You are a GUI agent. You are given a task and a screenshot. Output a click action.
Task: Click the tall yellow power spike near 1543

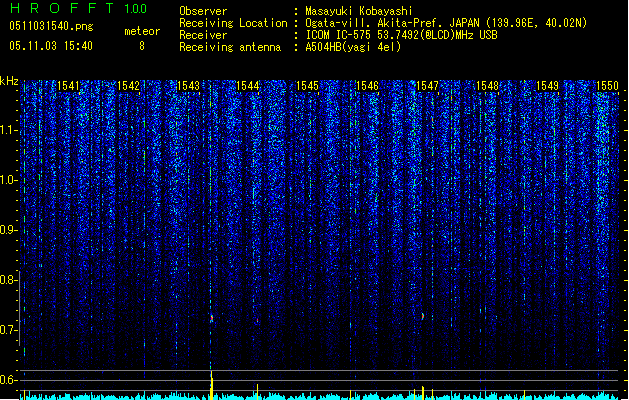point(211,385)
